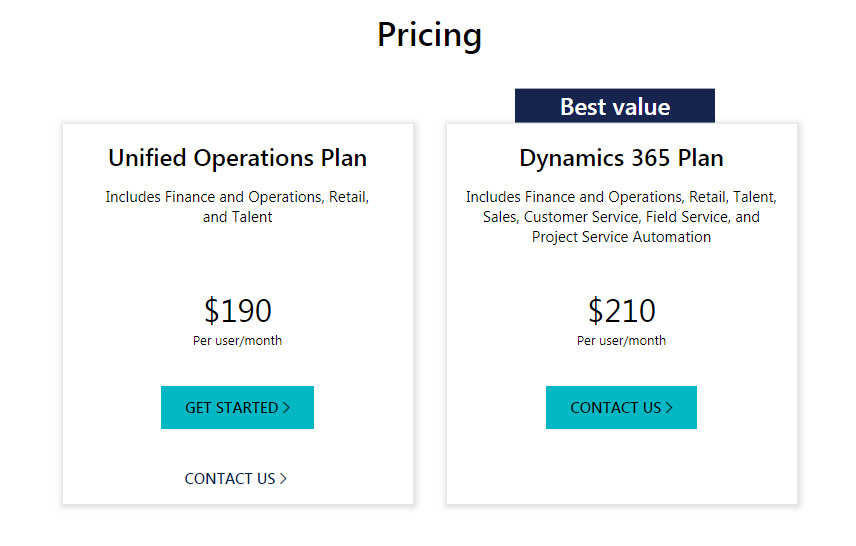Click the Dynamics 365 Plan heading
The width and height of the screenshot is (856, 546).
click(621, 158)
